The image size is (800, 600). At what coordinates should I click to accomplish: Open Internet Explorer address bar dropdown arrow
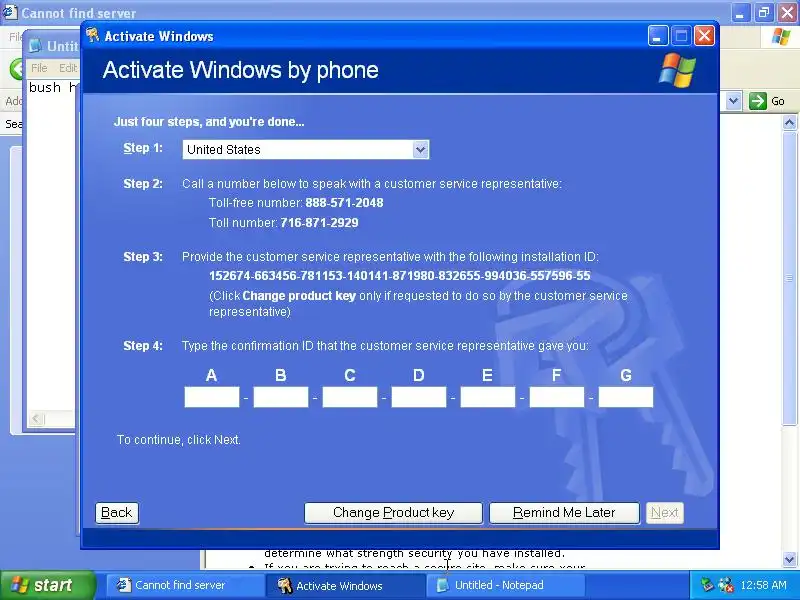click(x=733, y=101)
